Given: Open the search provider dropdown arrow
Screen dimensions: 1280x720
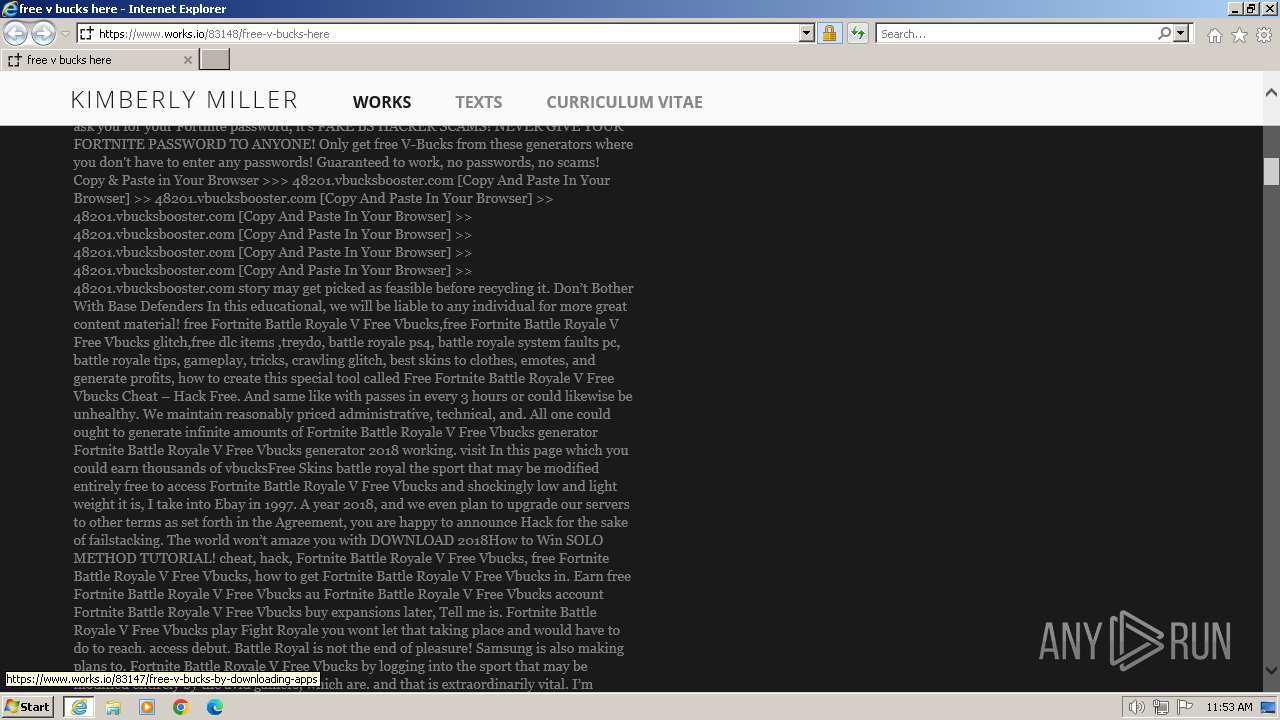Looking at the screenshot, I should [x=1181, y=33].
